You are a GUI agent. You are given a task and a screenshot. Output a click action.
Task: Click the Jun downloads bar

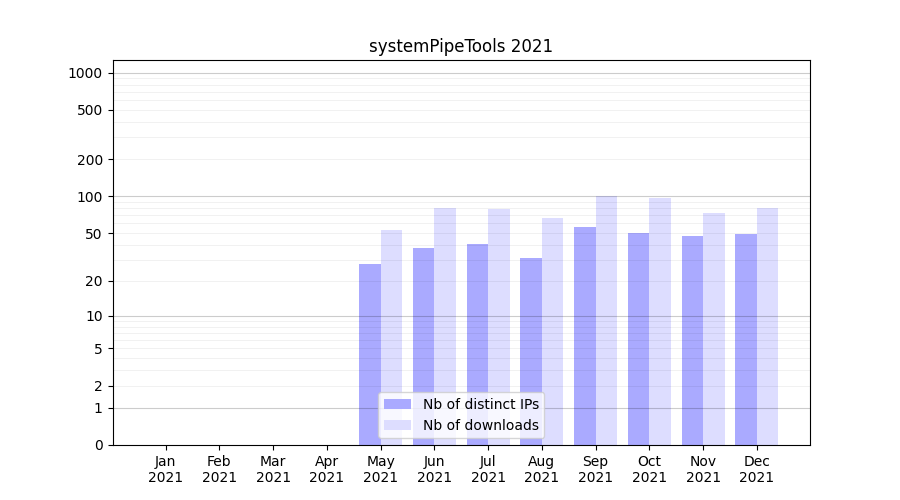point(445,300)
